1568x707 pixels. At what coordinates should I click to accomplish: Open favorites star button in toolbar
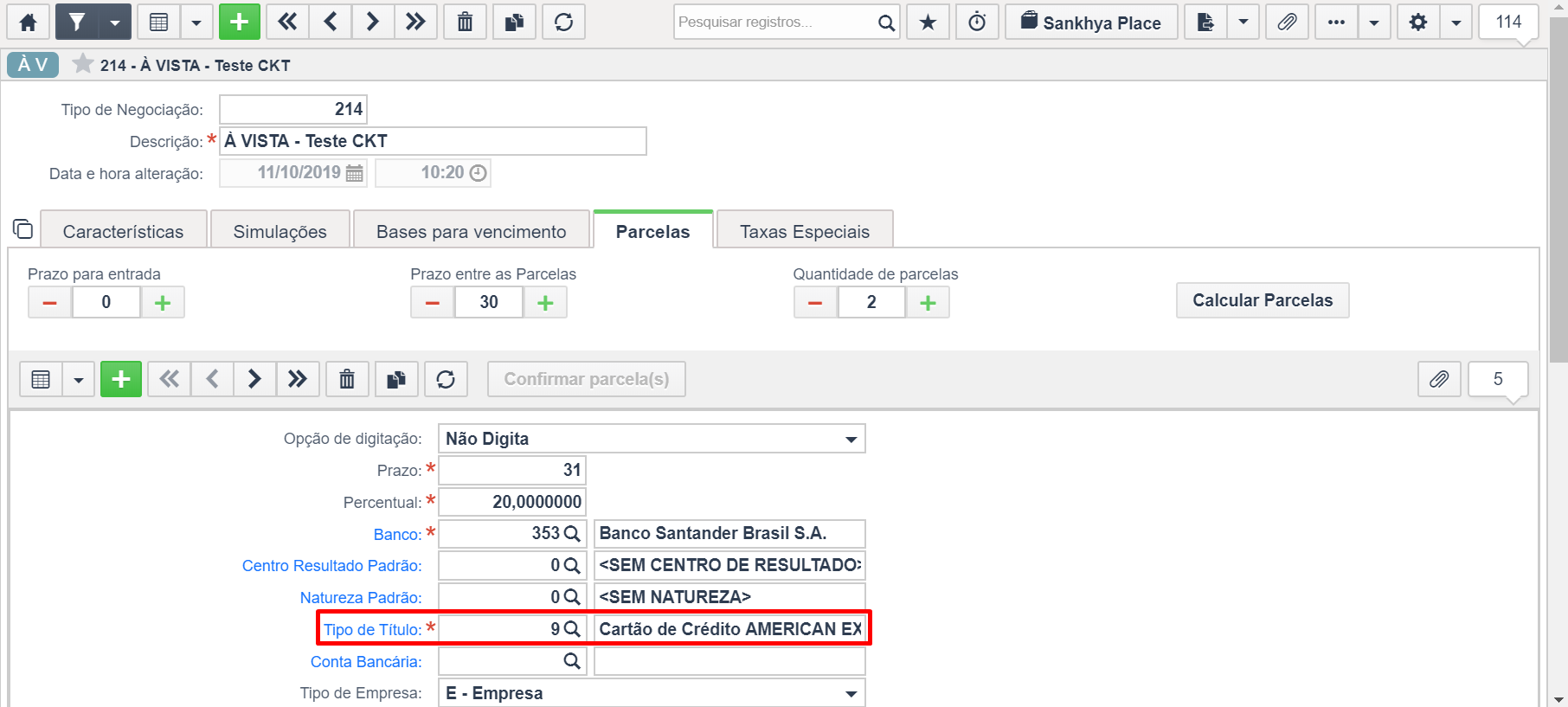(x=928, y=22)
